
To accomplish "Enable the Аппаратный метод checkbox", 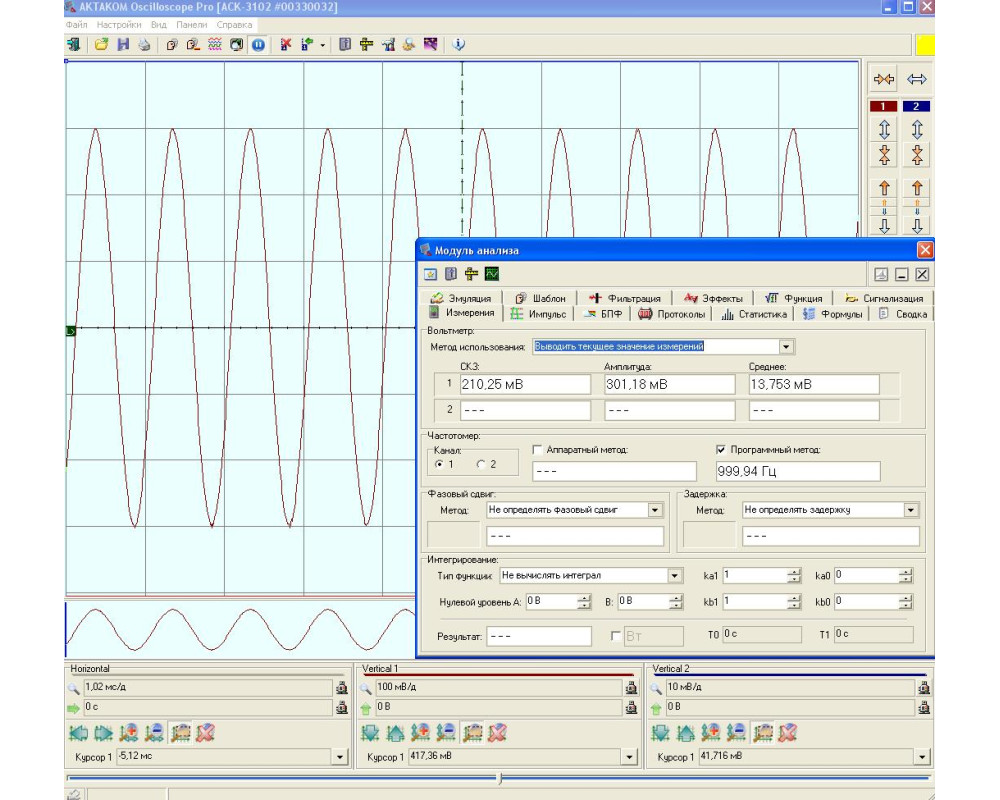I will coord(538,450).
